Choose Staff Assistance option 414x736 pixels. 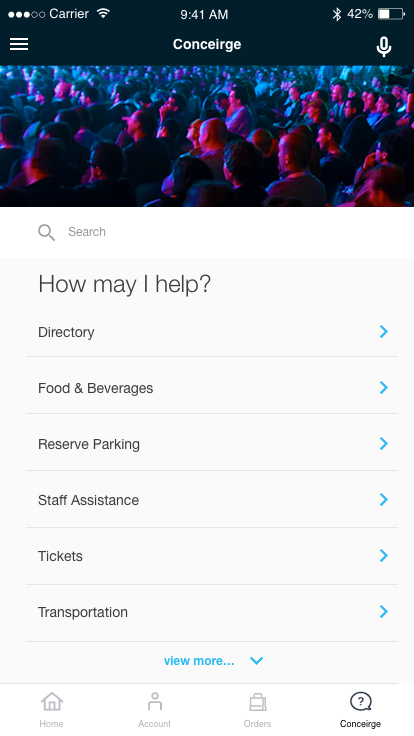tap(212, 500)
